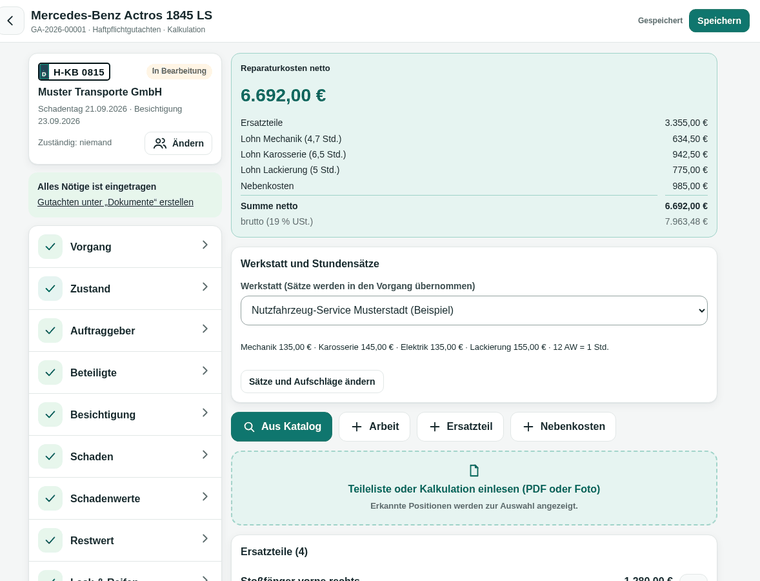
Task: Click the Ersatzteile 3.355,00 € row
Action: point(474,123)
